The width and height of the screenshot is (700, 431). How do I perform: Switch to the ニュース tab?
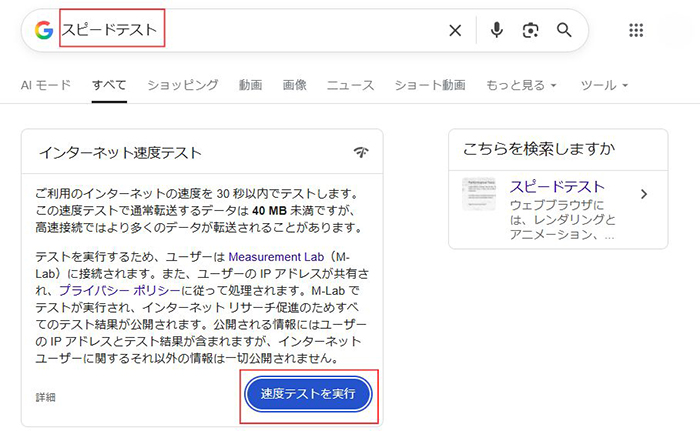350,85
